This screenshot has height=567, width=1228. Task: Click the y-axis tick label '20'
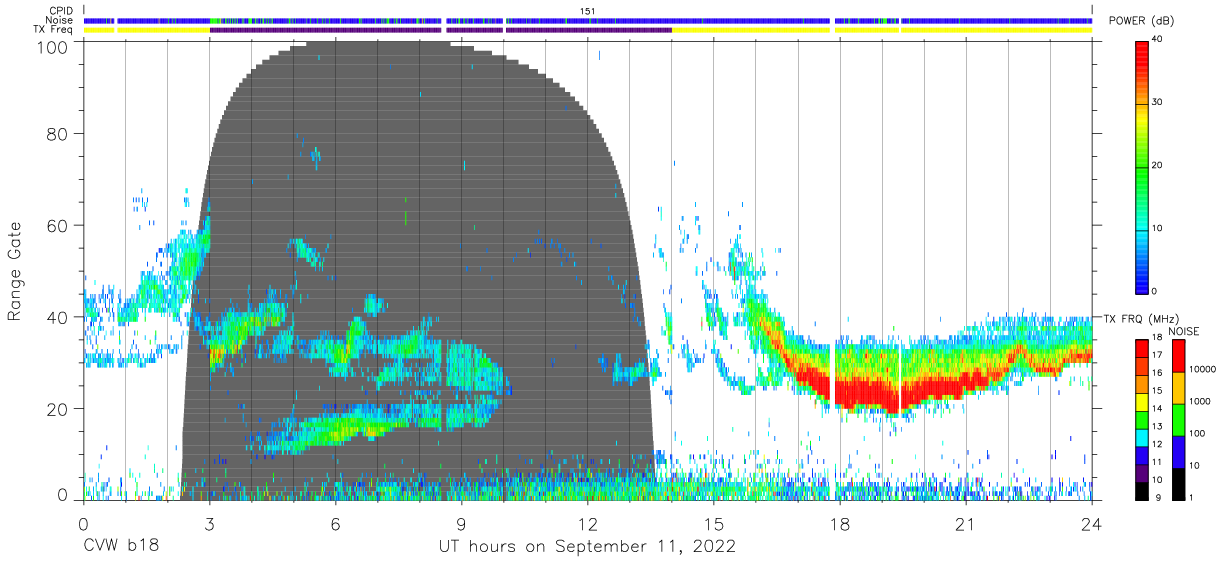tap(58, 409)
